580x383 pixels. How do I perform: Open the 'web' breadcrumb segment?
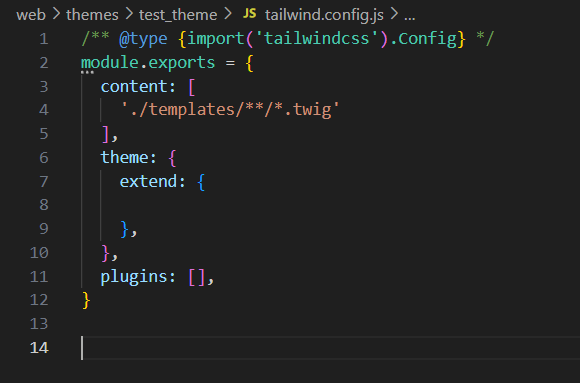coord(31,15)
